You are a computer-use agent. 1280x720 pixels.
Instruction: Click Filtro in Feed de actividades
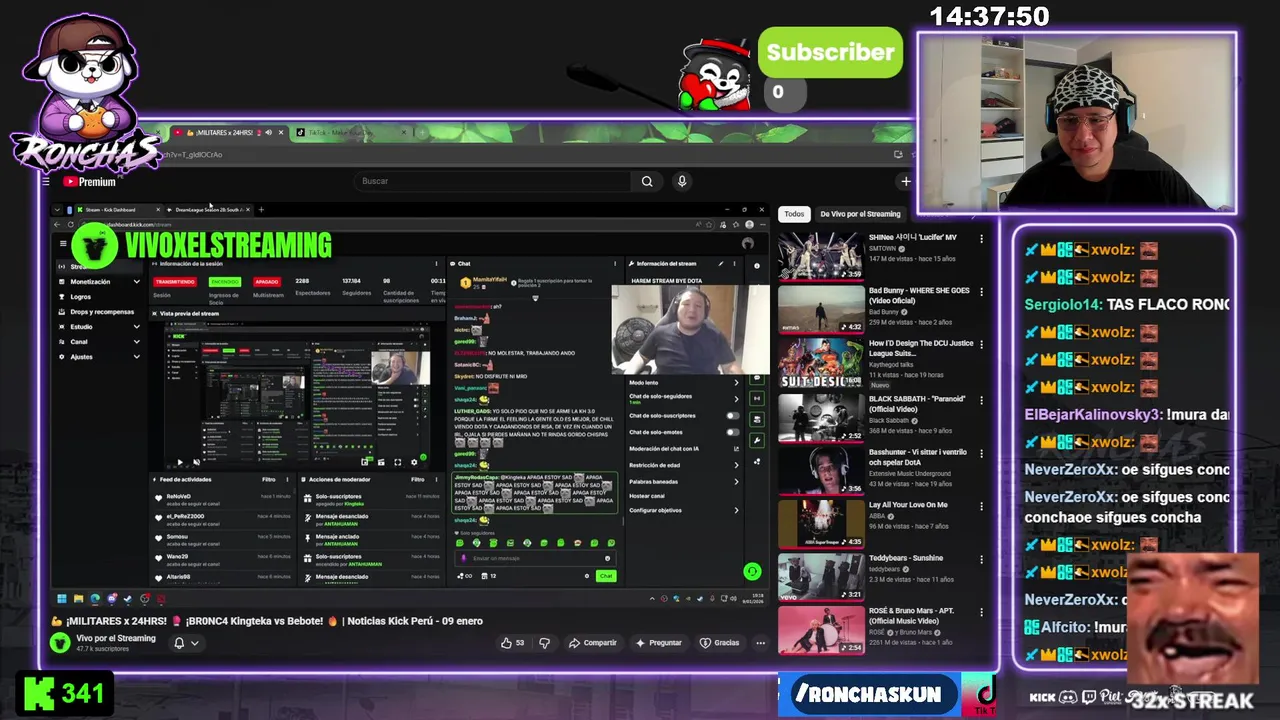point(269,479)
